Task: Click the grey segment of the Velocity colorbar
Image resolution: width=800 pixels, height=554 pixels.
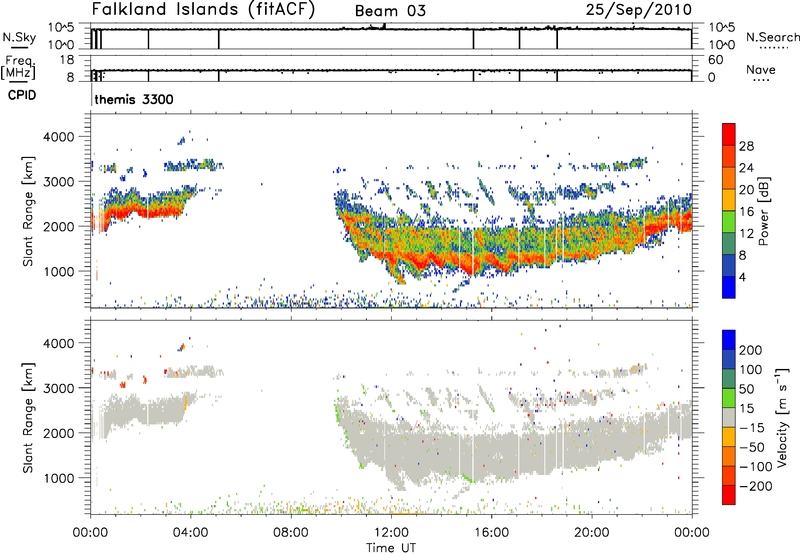Action: pos(729,418)
